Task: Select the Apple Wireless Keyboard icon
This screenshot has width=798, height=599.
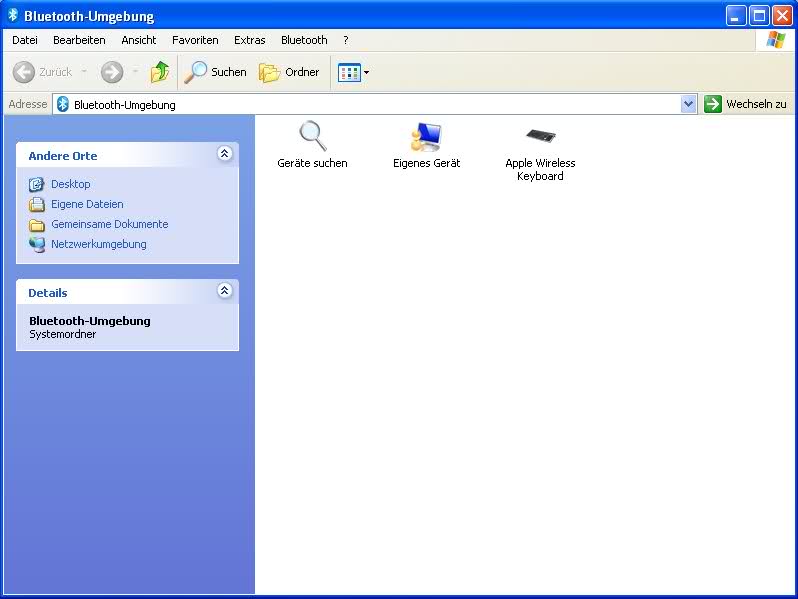Action: pyautogui.click(x=540, y=135)
